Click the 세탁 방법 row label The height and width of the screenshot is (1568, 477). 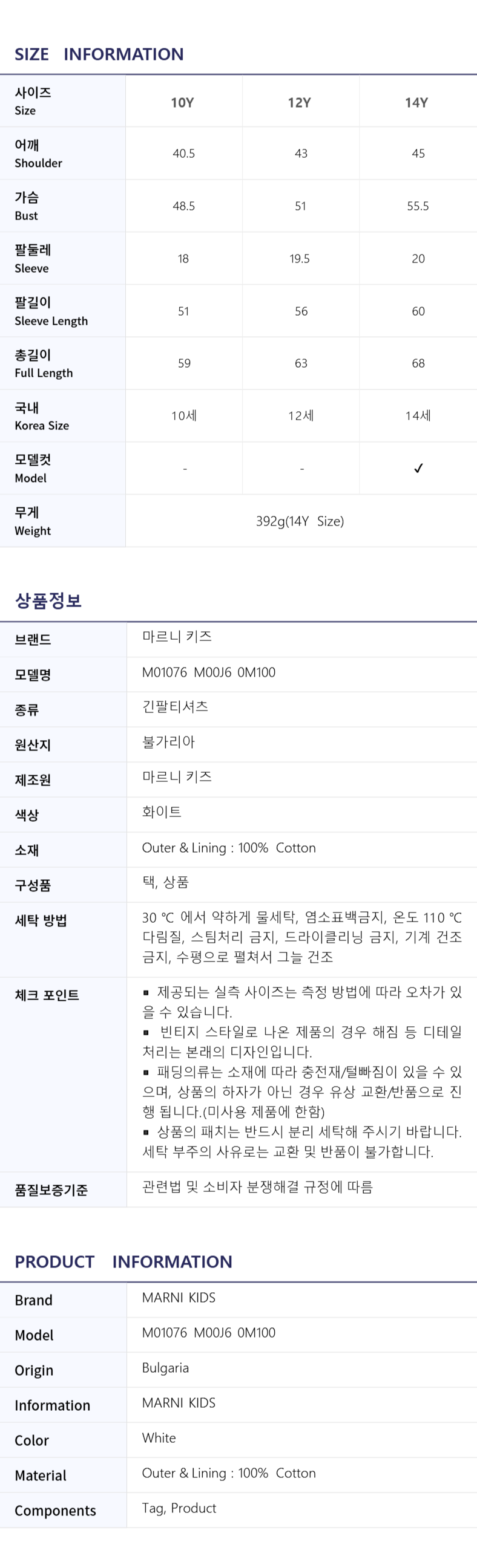coord(41,920)
